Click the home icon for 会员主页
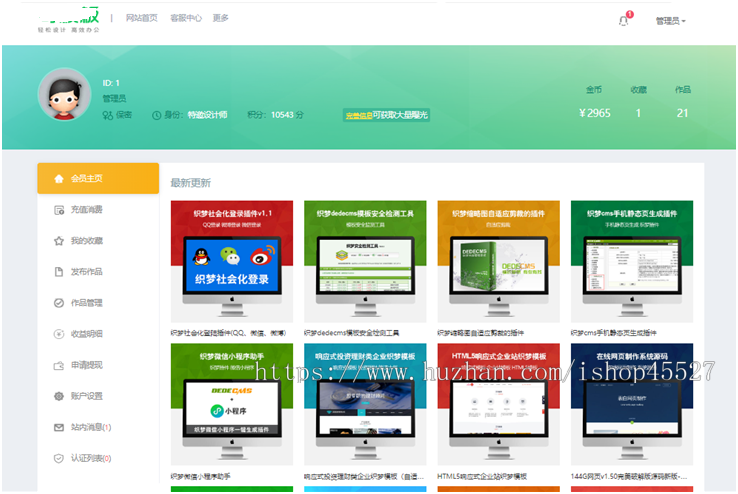Screen dimensions: 738x494 click(x=59, y=178)
